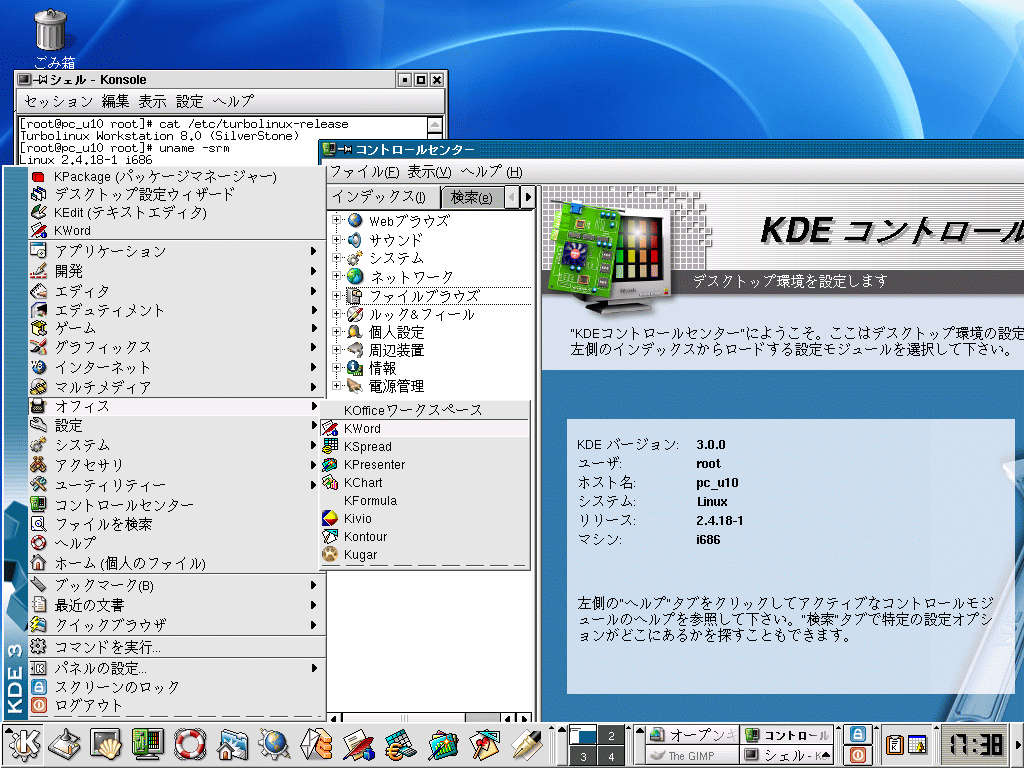Open the Klipper clipboard tray icon
The width and height of the screenshot is (1024, 768).
(x=895, y=744)
